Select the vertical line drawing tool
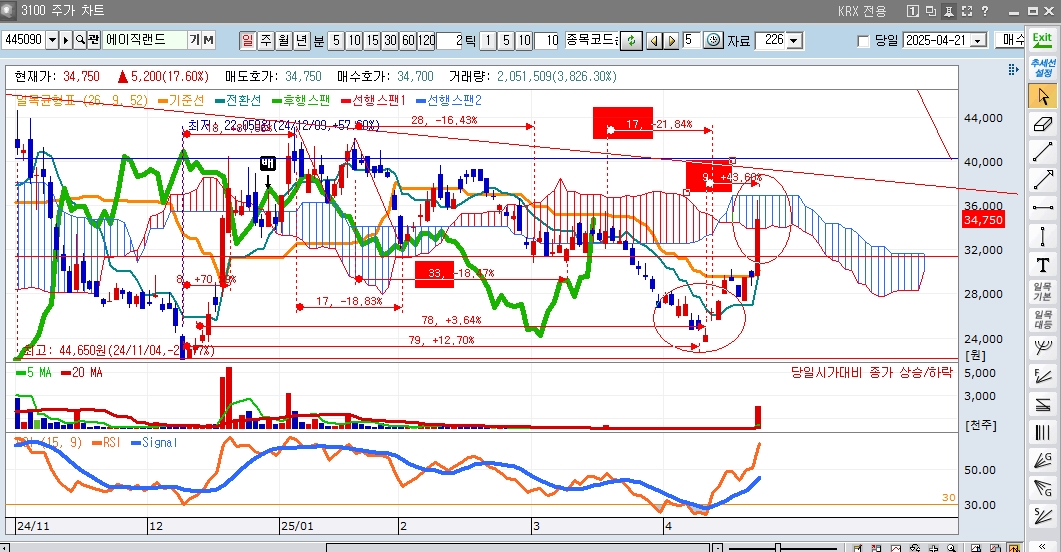 pyautogui.click(x=1043, y=236)
